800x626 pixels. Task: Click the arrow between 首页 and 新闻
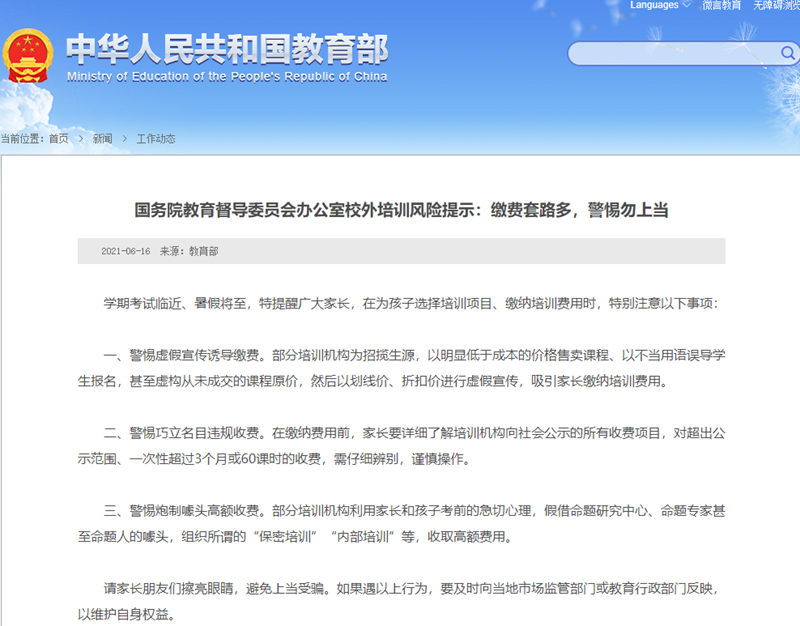81,139
